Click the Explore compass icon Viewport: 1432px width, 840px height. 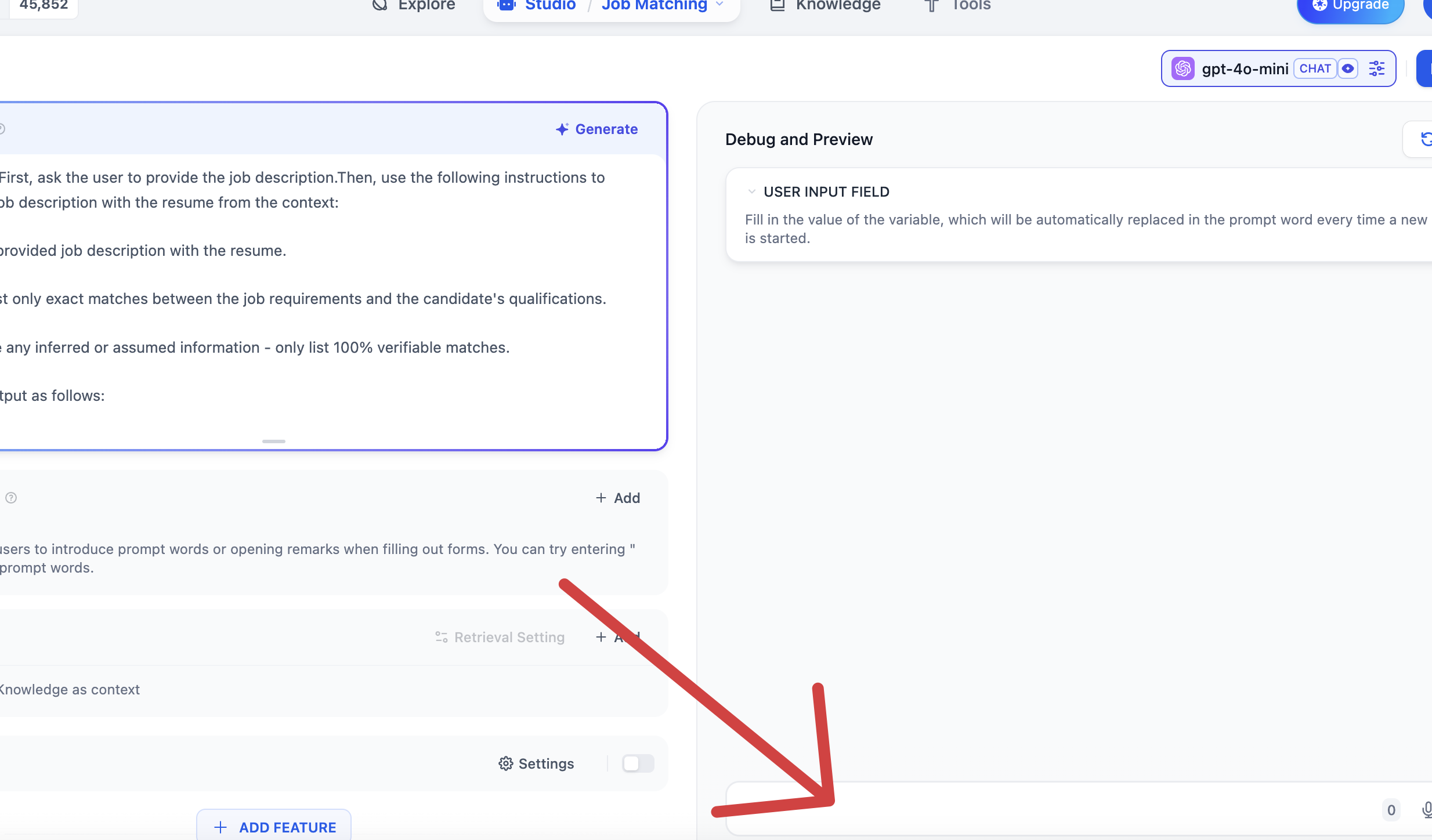click(x=379, y=6)
